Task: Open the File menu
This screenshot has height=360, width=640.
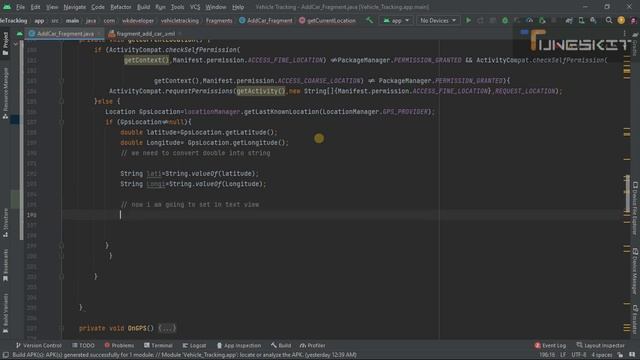Action: (20, 7)
